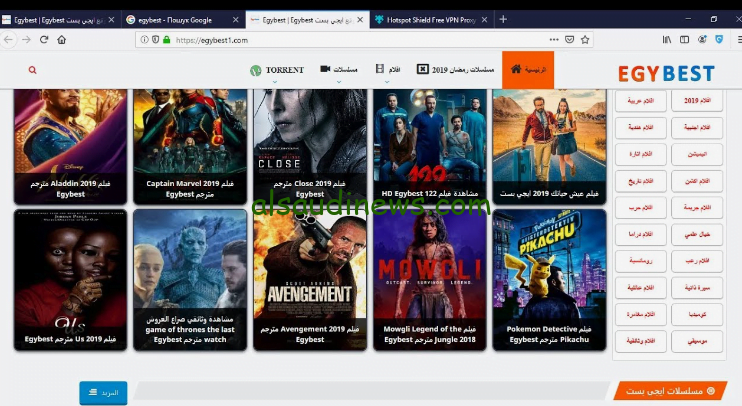
Task: Click the home icon in orange tab
Action: coord(516,69)
